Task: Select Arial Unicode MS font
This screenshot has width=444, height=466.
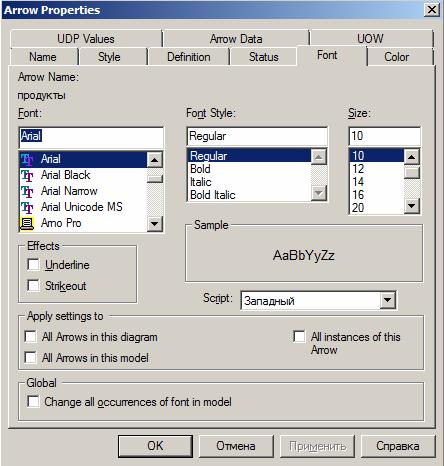Action: click(x=83, y=207)
